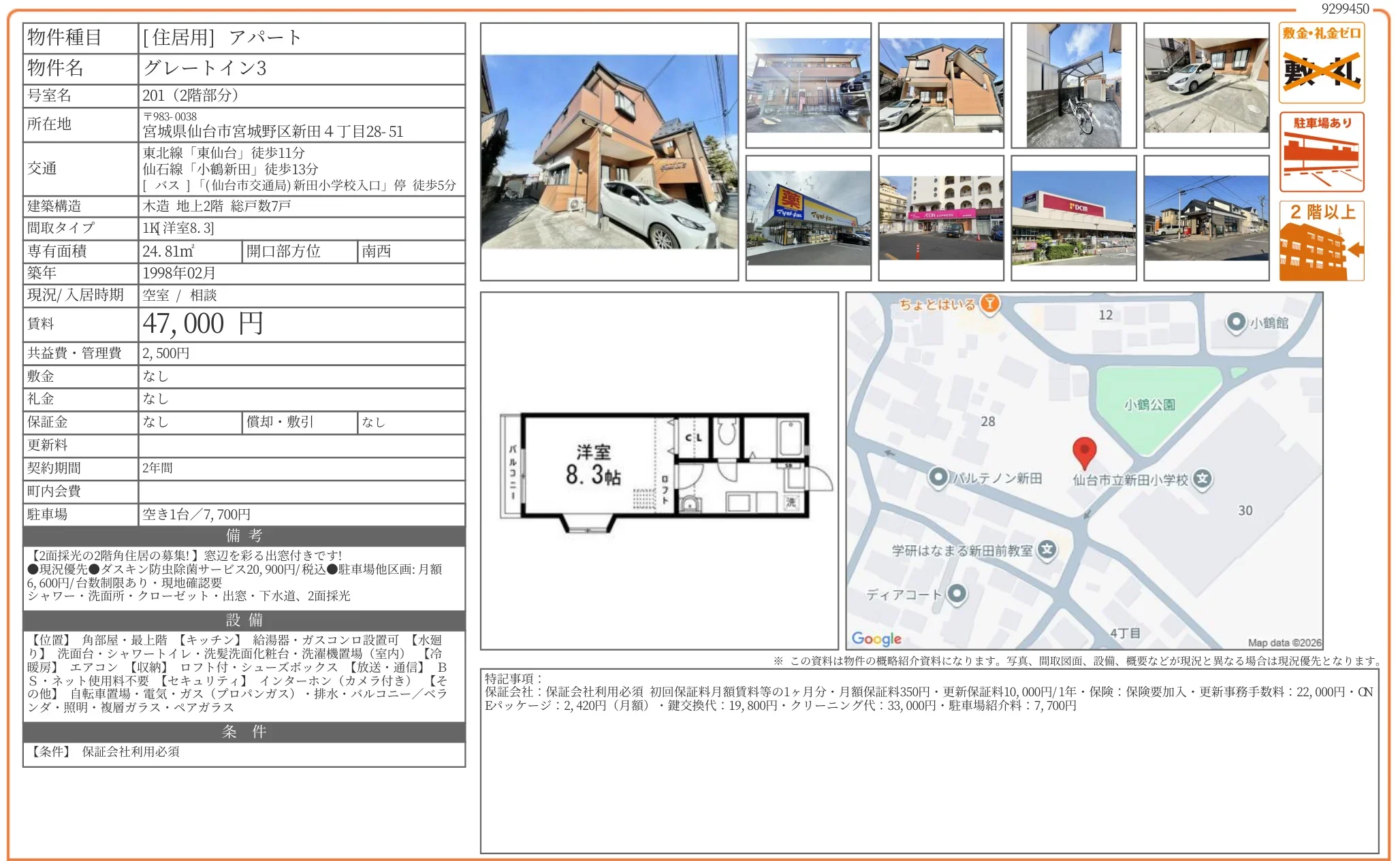The height and width of the screenshot is (861, 1400).
Task: Click the rent amount 47,000 円
Action: point(203,323)
